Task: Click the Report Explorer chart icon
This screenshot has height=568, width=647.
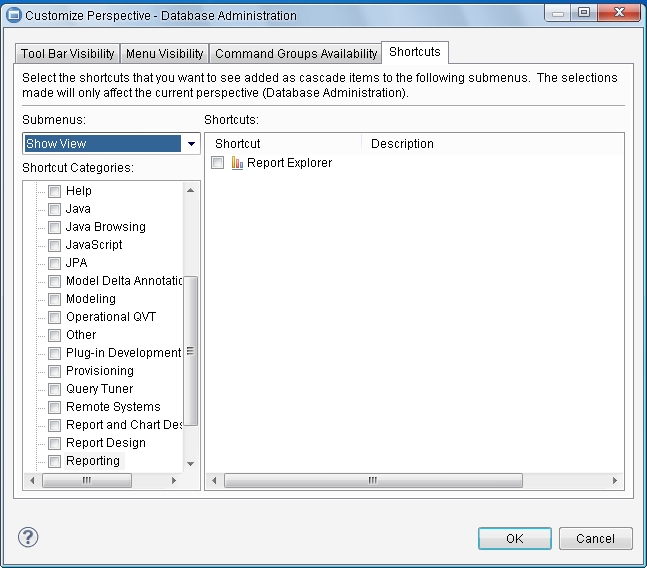Action: pos(237,163)
